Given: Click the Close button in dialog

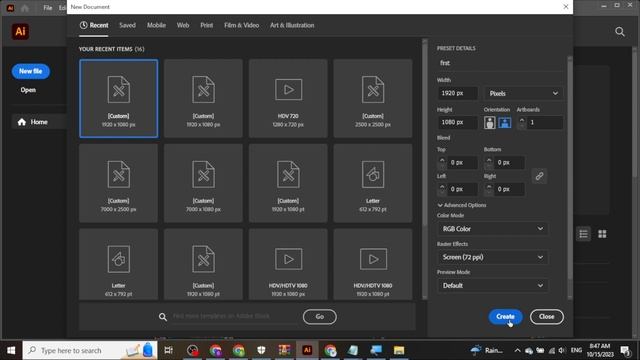Looking at the screenshot, I should (x=547, y=316).
